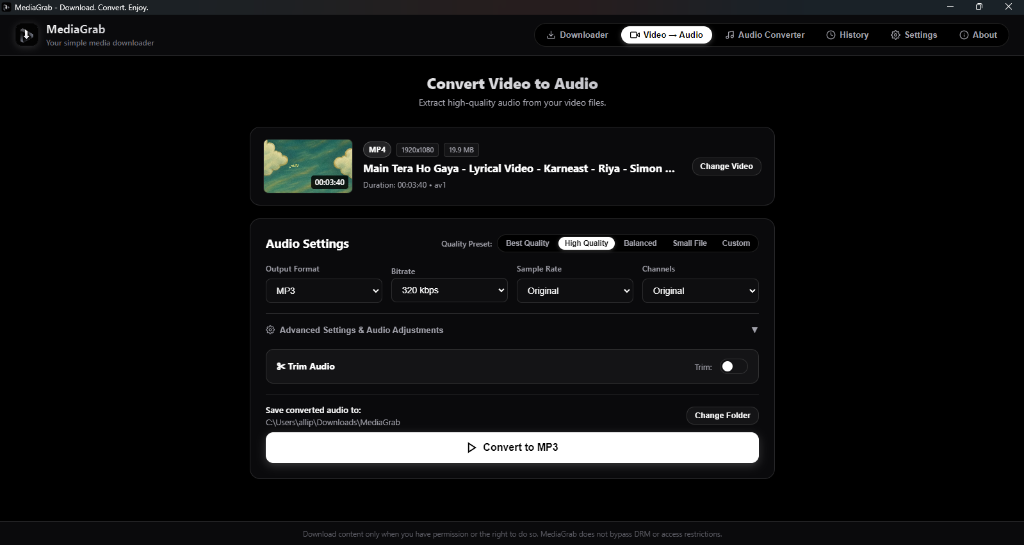Click the Change Folder button
1024x545 pixels.
tap(722, 416)
